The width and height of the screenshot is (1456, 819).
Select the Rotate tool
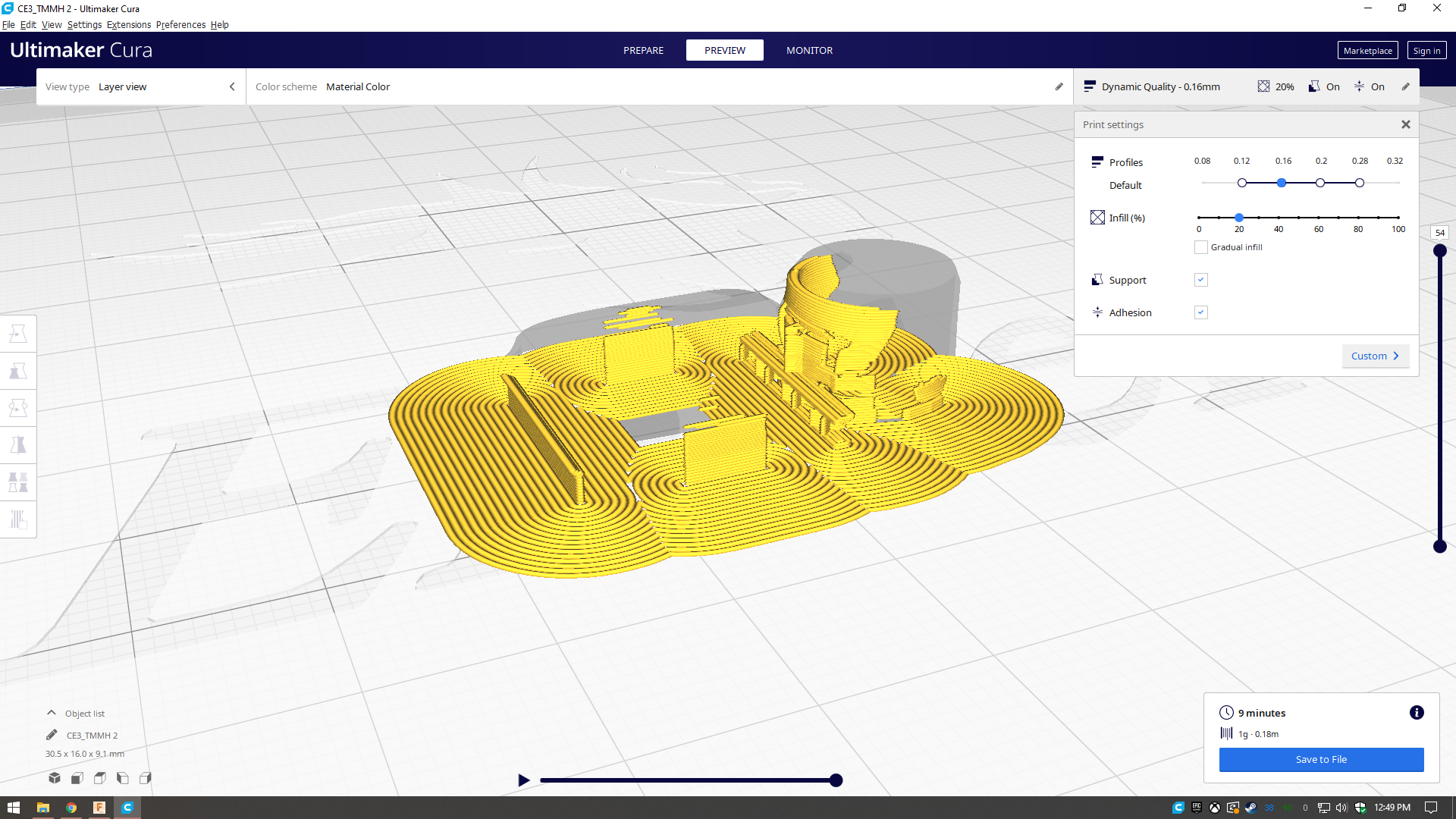coord(18,407)
